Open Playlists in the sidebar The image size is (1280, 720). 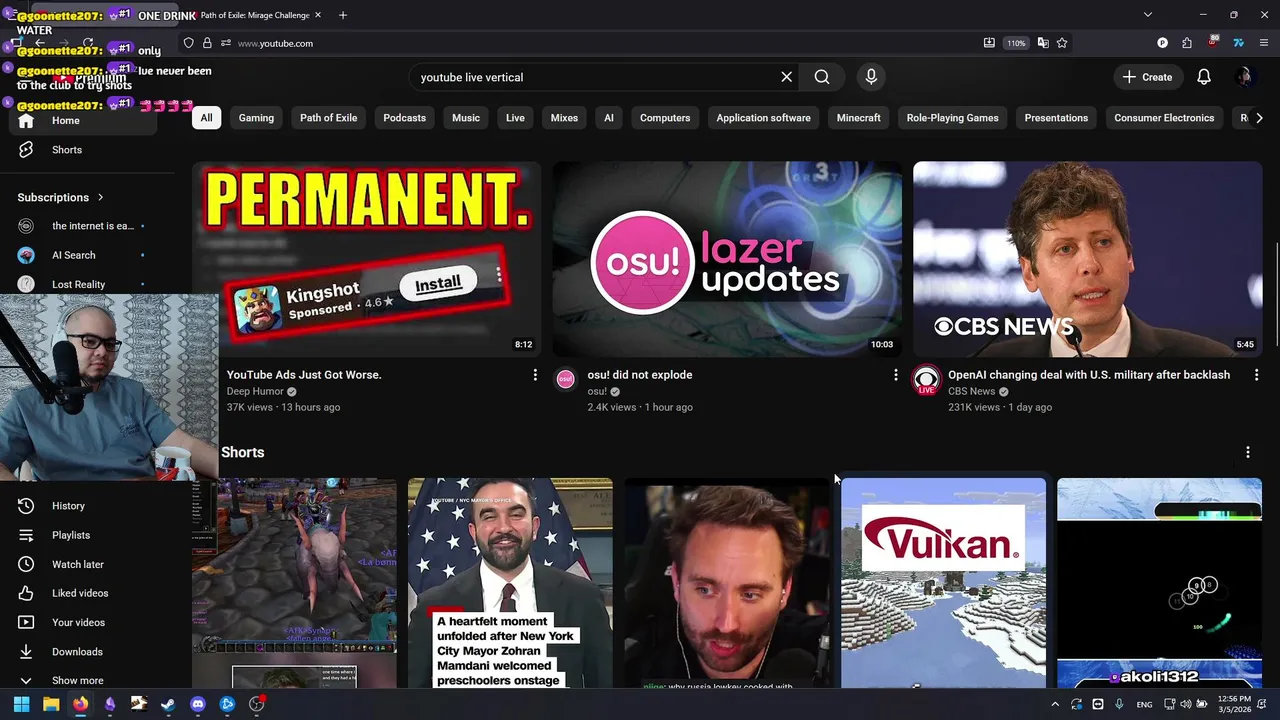(x=83, y=535)
